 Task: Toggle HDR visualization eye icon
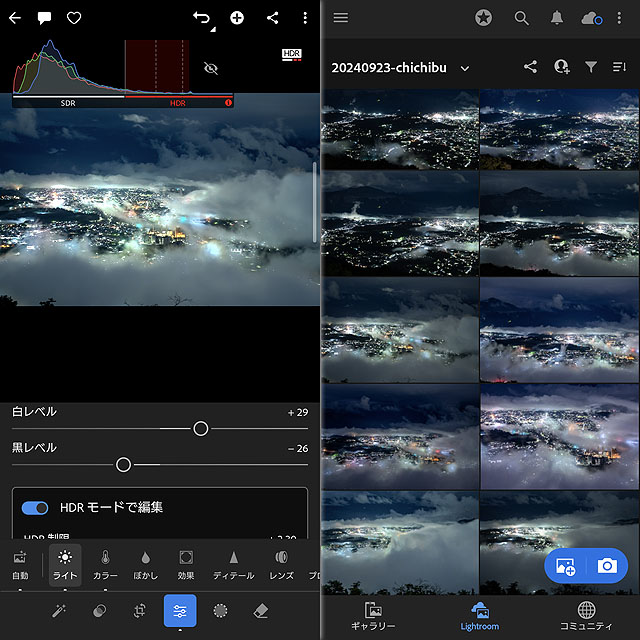point(210,68)
